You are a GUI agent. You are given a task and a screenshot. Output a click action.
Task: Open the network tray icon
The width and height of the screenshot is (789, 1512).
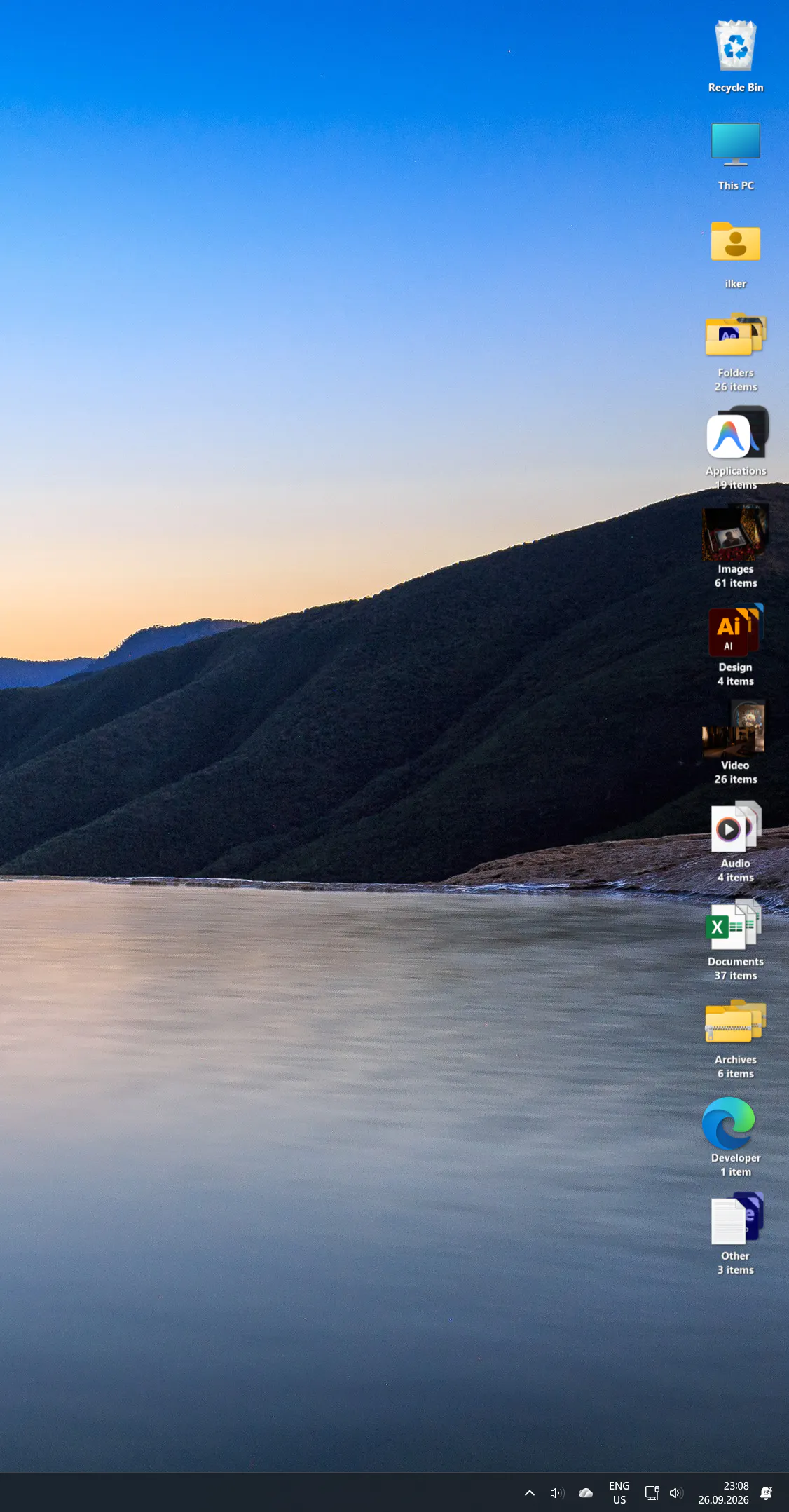click(x=652, y=1493)
